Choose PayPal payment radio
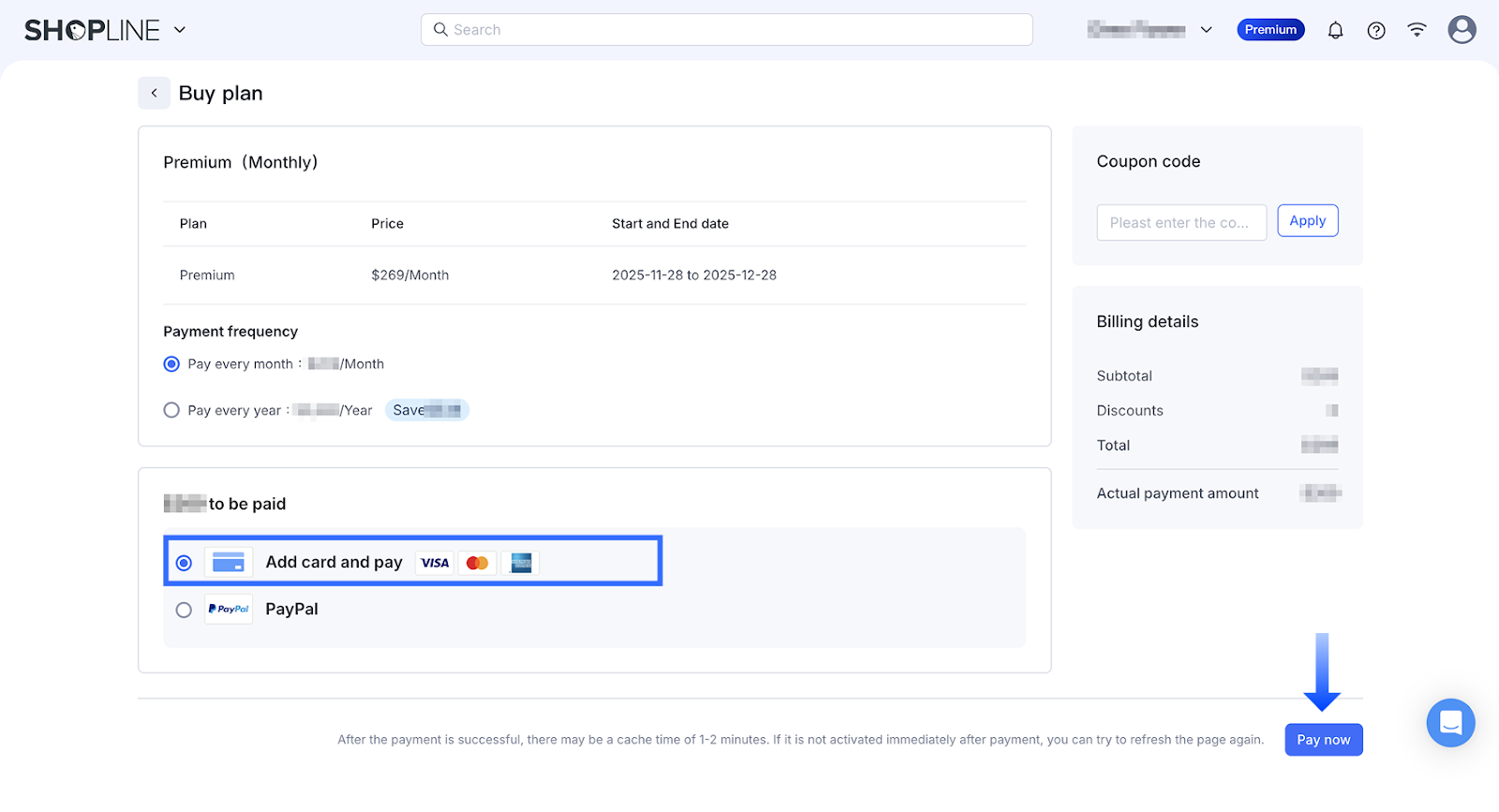The image size is (1499, 812). pyautogui.click(x=184, y=610)
